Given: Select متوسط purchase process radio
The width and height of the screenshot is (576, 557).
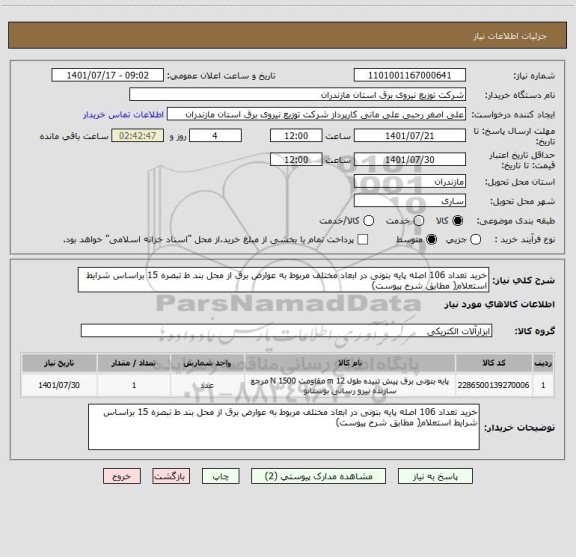Looking at the screenshot, I should coord(431,240).
